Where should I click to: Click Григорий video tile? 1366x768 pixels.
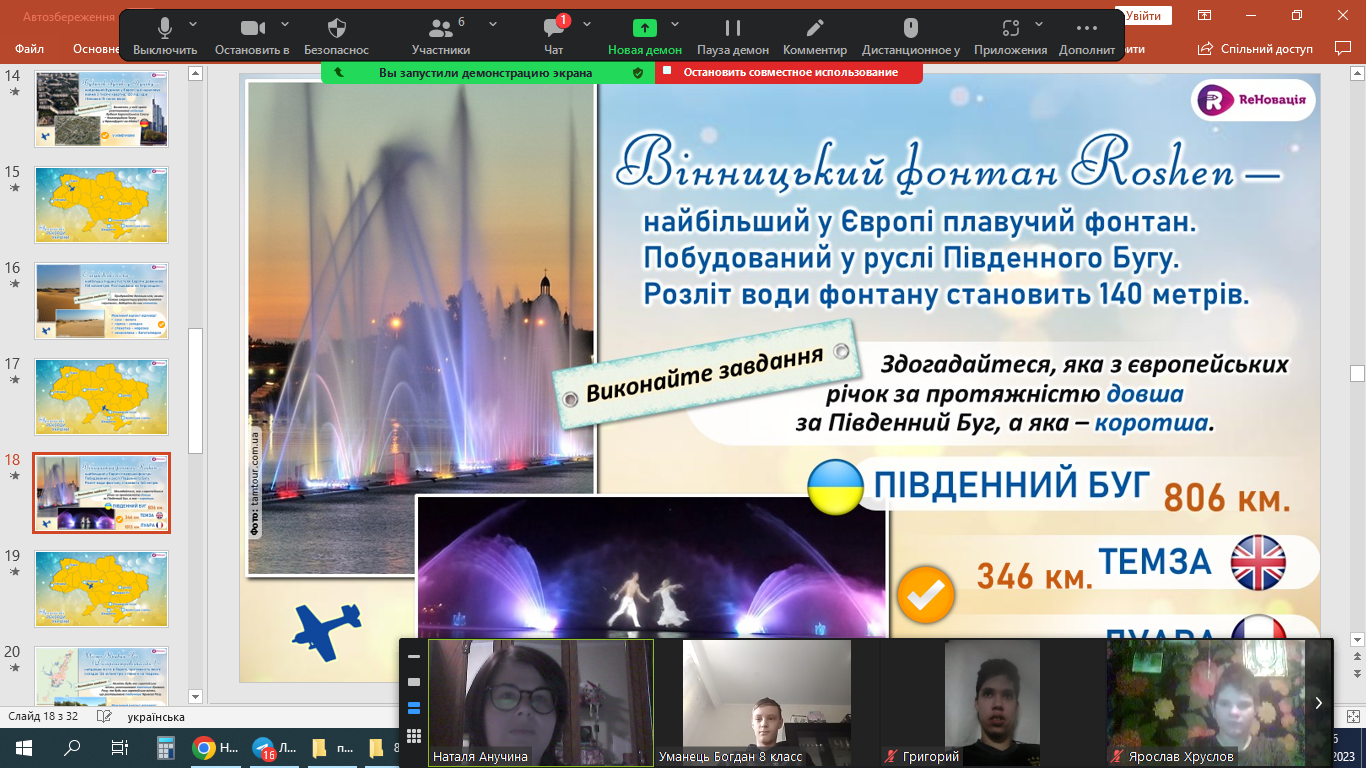[x=992, y=703]
